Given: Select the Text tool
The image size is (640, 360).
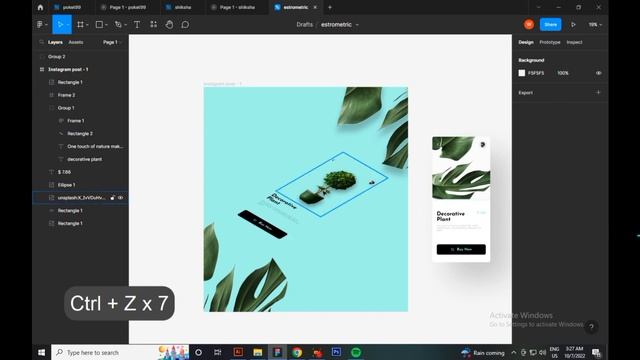Looking at the screenshot, I should 137,24.
